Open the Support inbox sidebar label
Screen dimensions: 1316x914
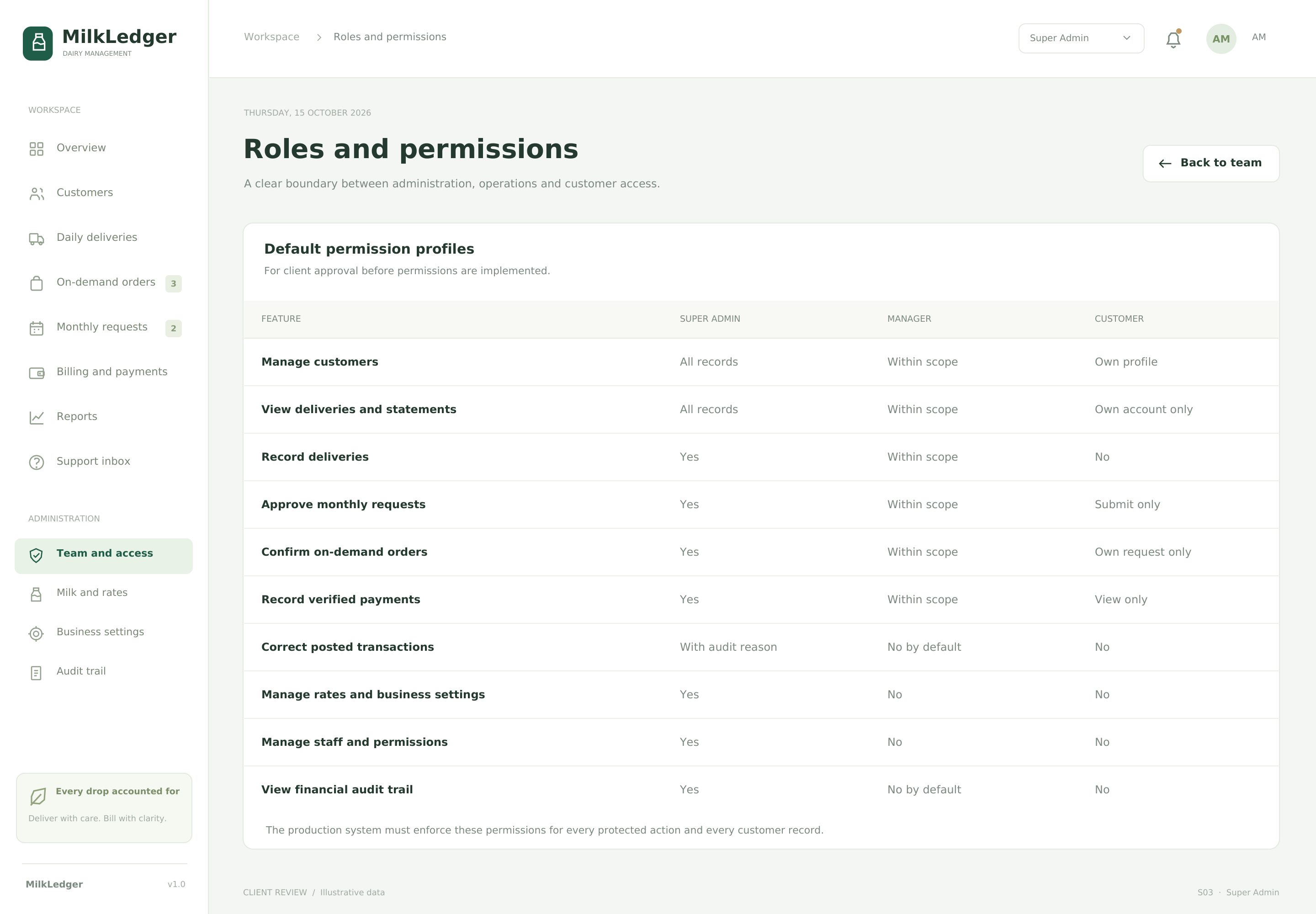[93, 461]
